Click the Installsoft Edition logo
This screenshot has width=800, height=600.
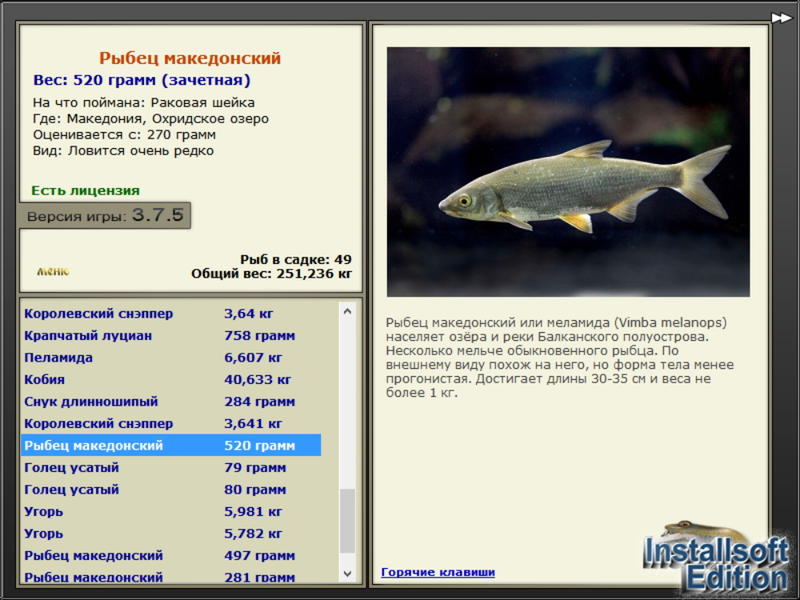point(716,559)
